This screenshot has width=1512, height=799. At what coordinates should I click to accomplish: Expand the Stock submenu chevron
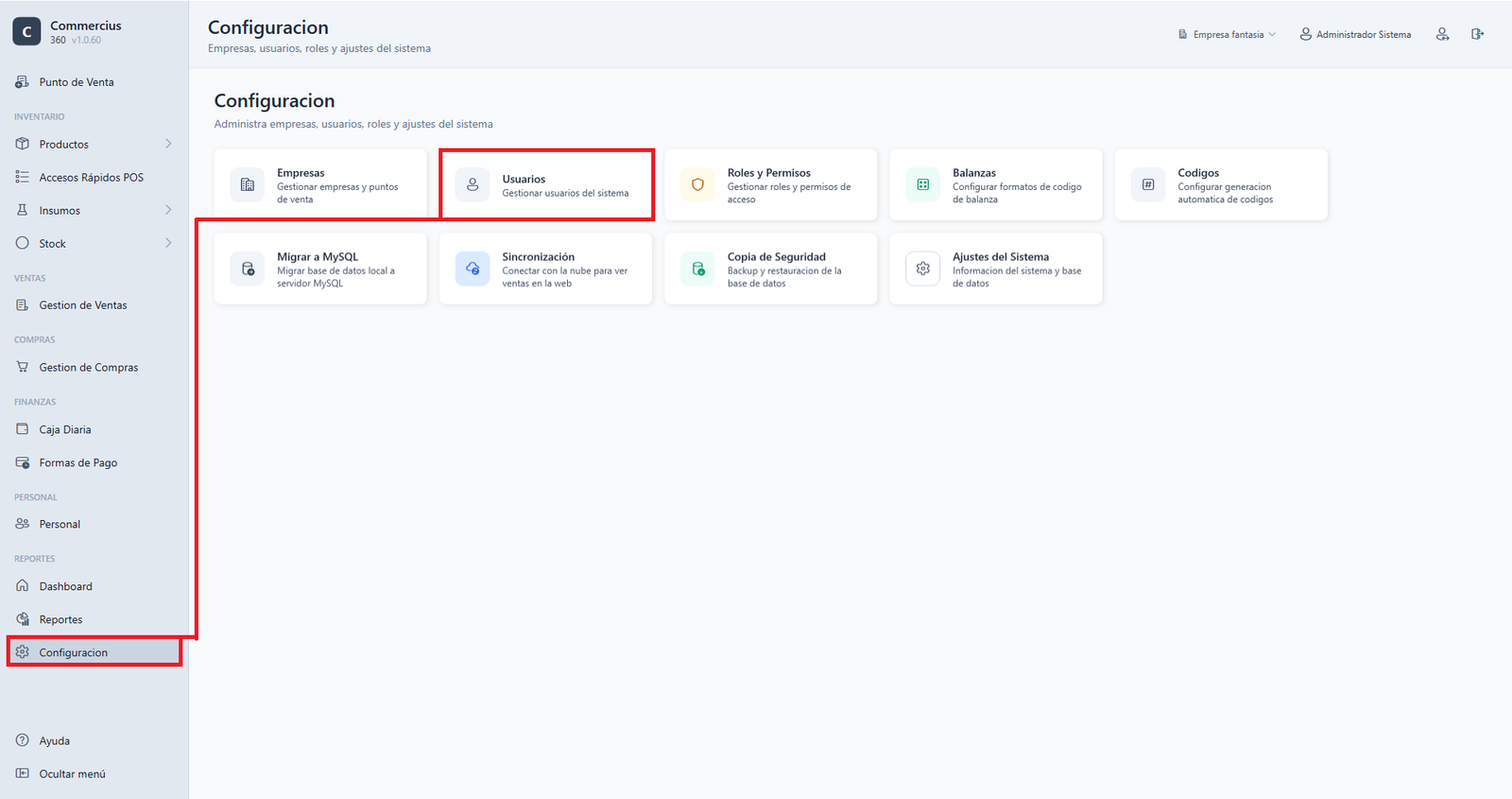coord(168,243)
